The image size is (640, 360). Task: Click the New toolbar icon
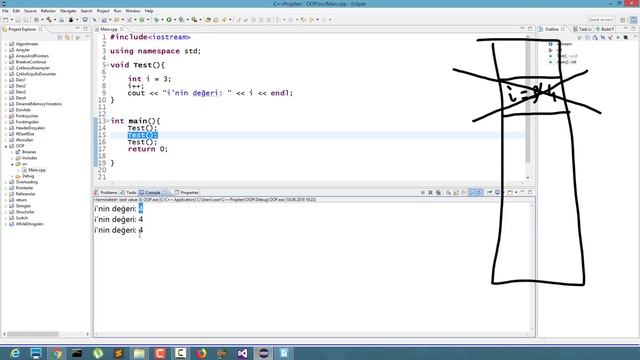tap(6, 20)
